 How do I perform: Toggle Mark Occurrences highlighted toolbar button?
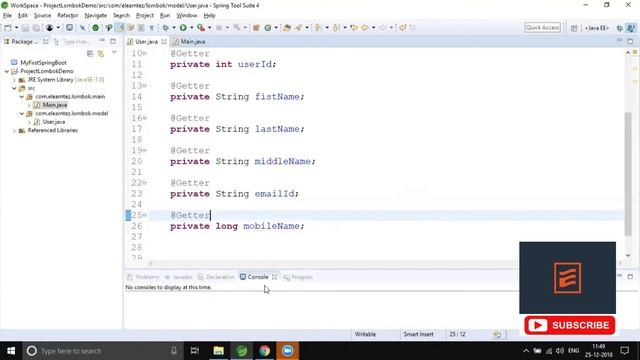(x=120, y=28)
